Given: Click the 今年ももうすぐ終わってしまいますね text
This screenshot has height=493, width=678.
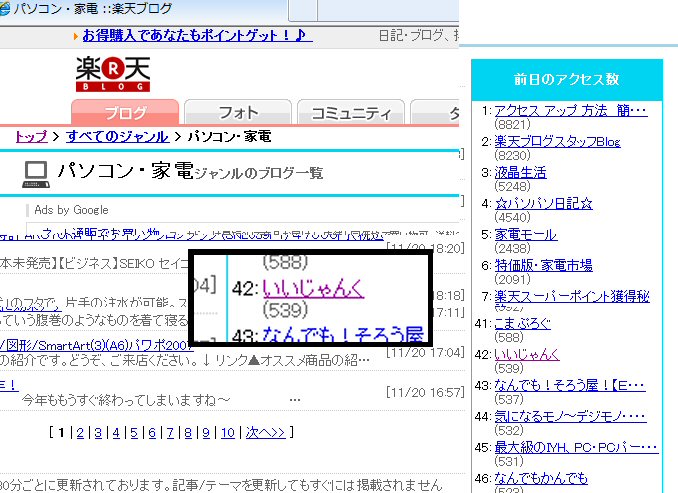Looking at the screenshot, I should click(126, 400).
